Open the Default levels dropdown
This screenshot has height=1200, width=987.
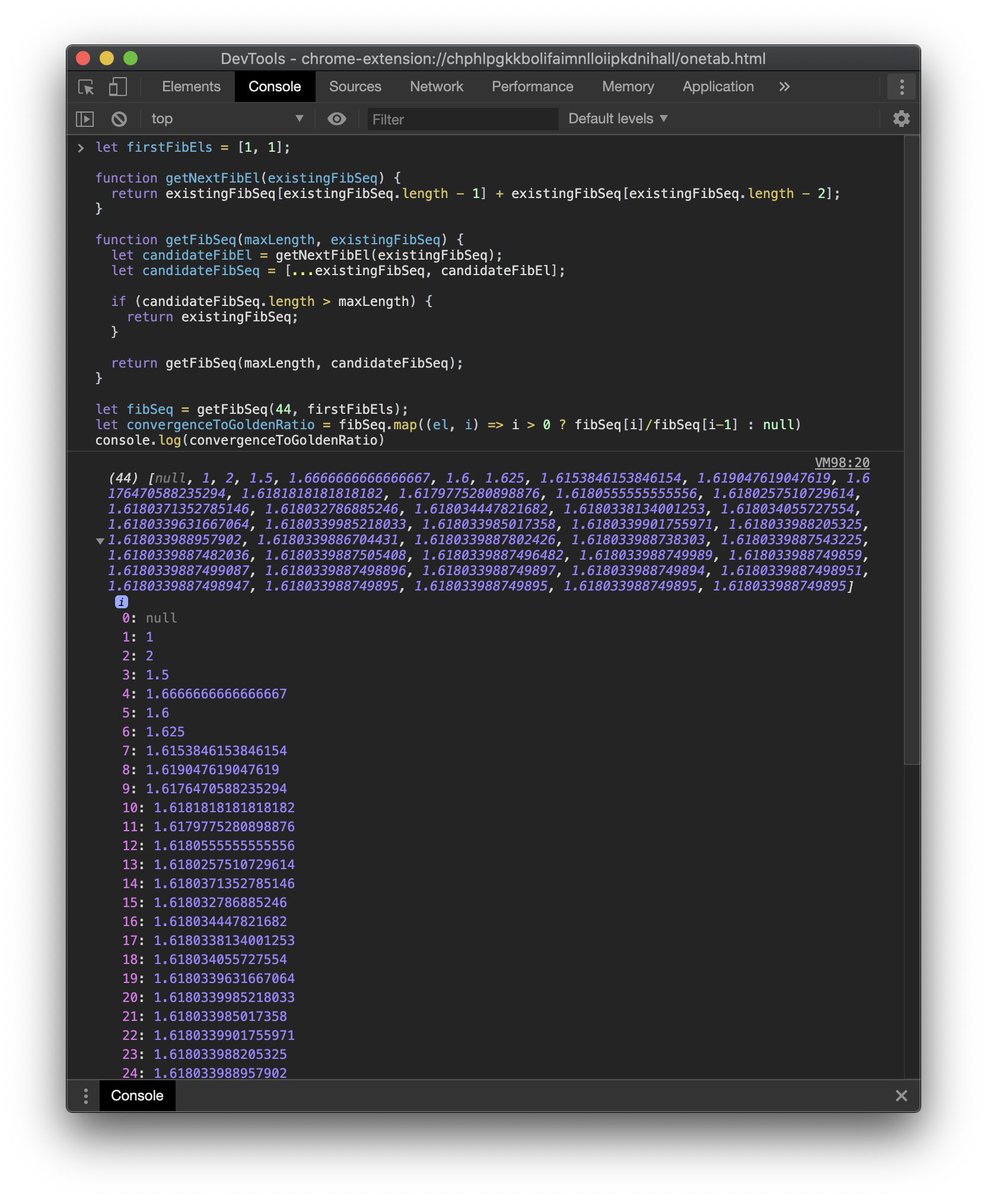[x=618, y=119]
